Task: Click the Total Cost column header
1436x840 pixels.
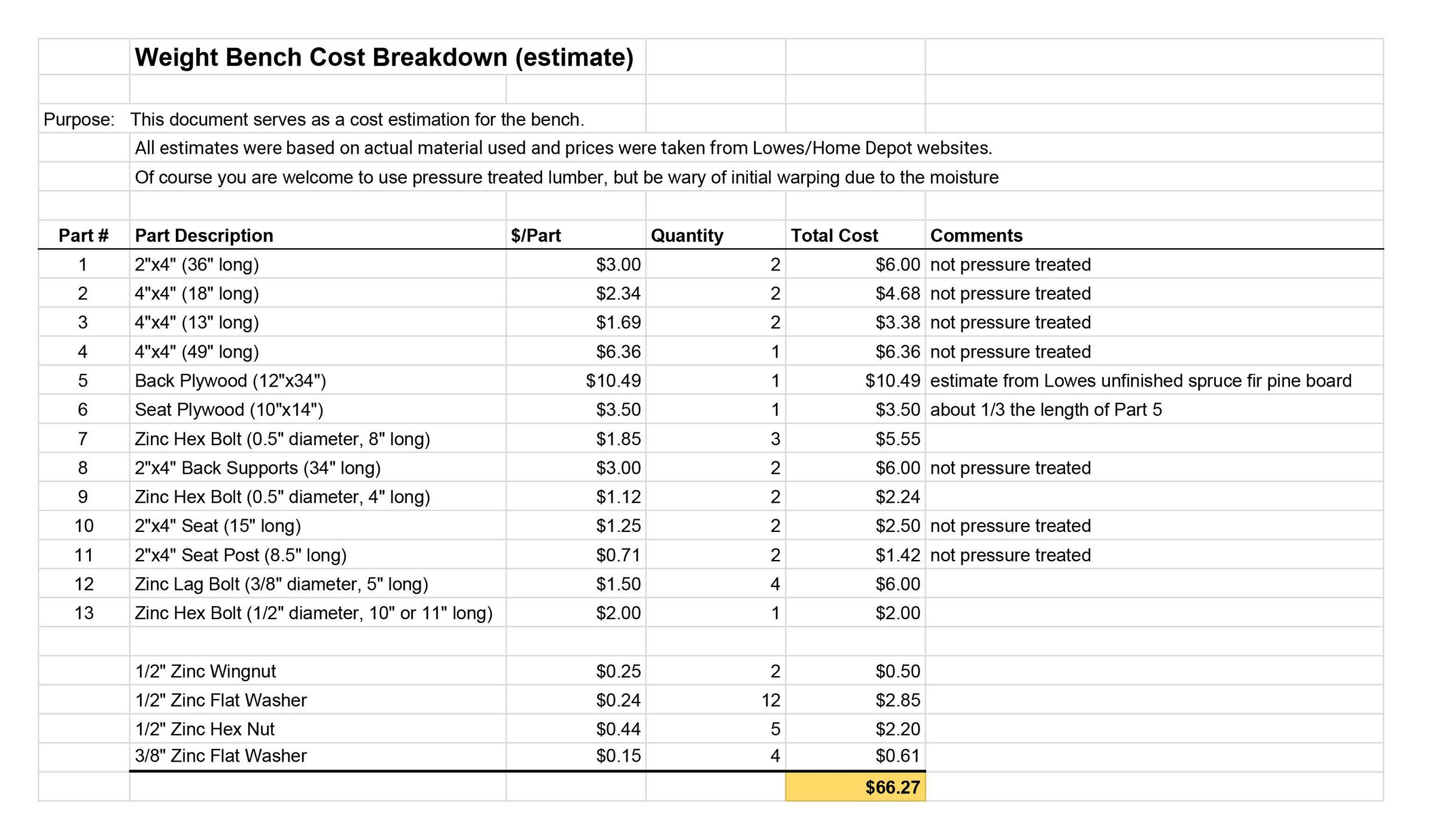Action: pos(834,235)
